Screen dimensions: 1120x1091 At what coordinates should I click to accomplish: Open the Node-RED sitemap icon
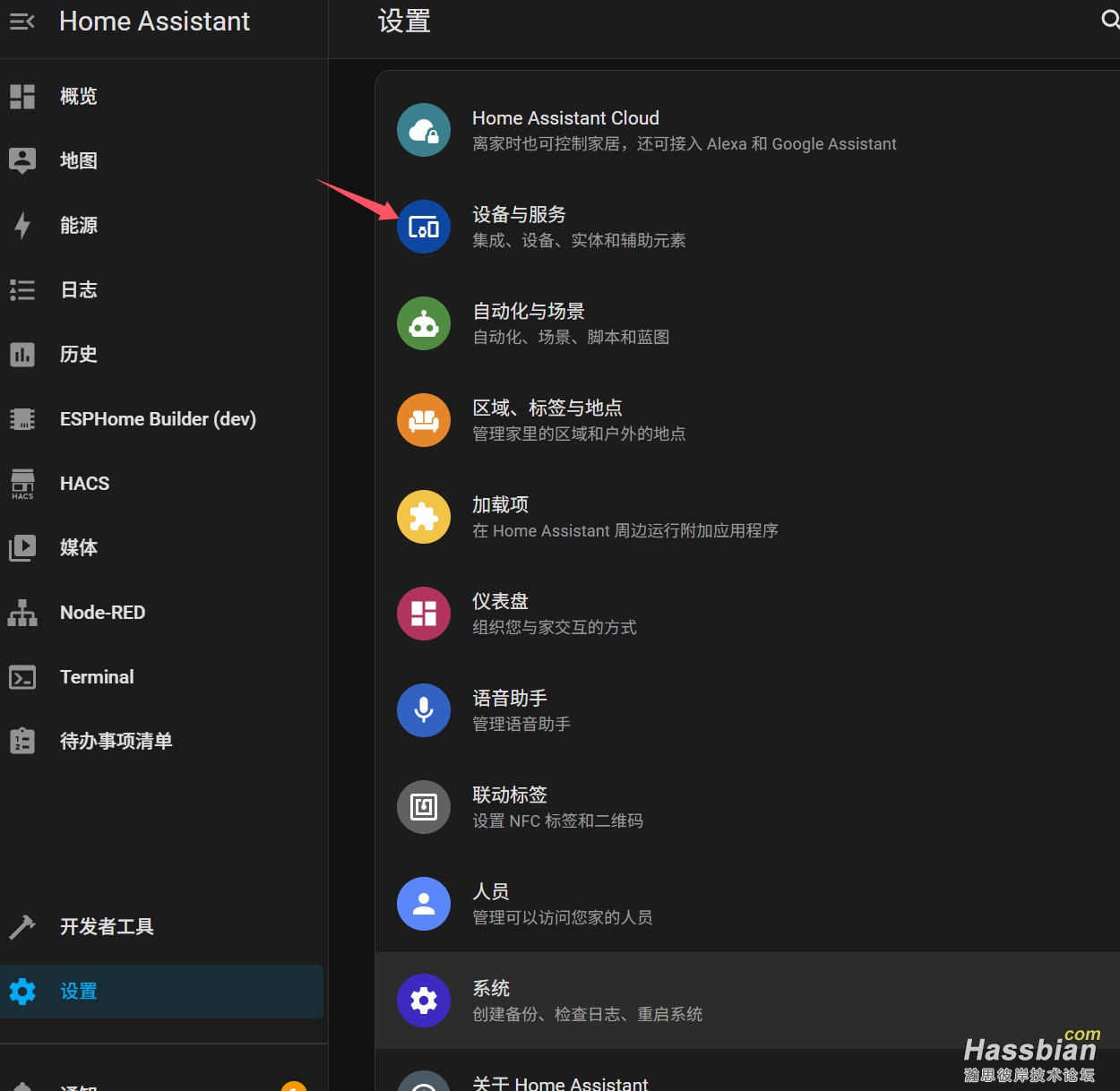pyautogui.click(x=22, y=612)
